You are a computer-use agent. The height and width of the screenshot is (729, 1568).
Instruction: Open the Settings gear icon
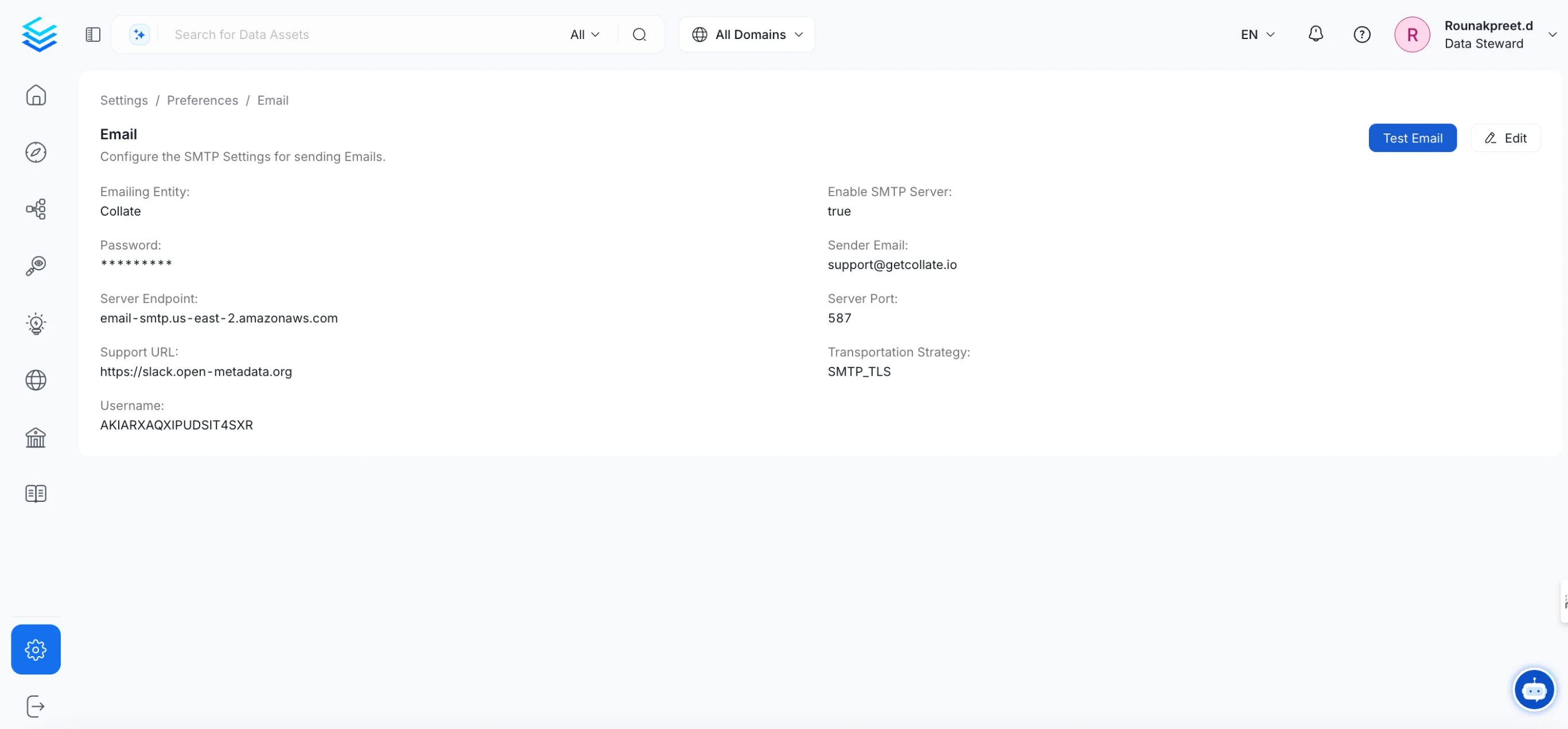[x=36, y=649]
